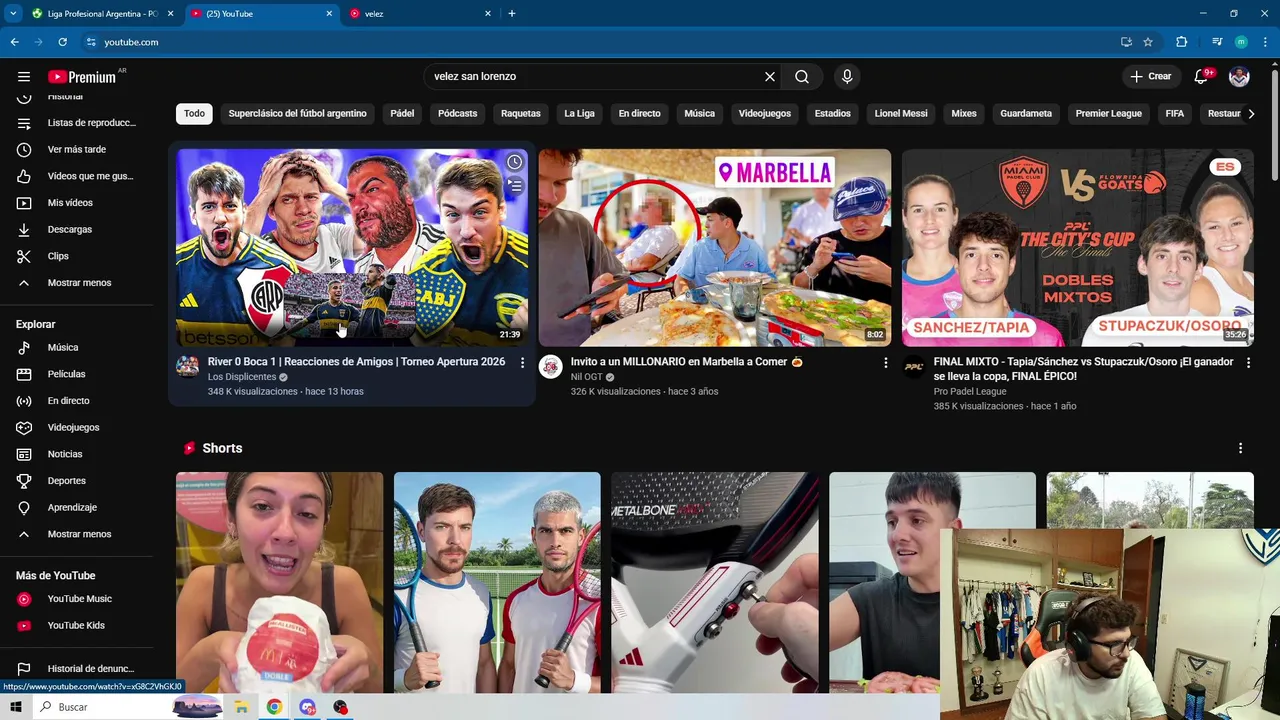Open YouTube Music in the sidebar
Viewport: 1280px width, 720px height.
(76, 599)
